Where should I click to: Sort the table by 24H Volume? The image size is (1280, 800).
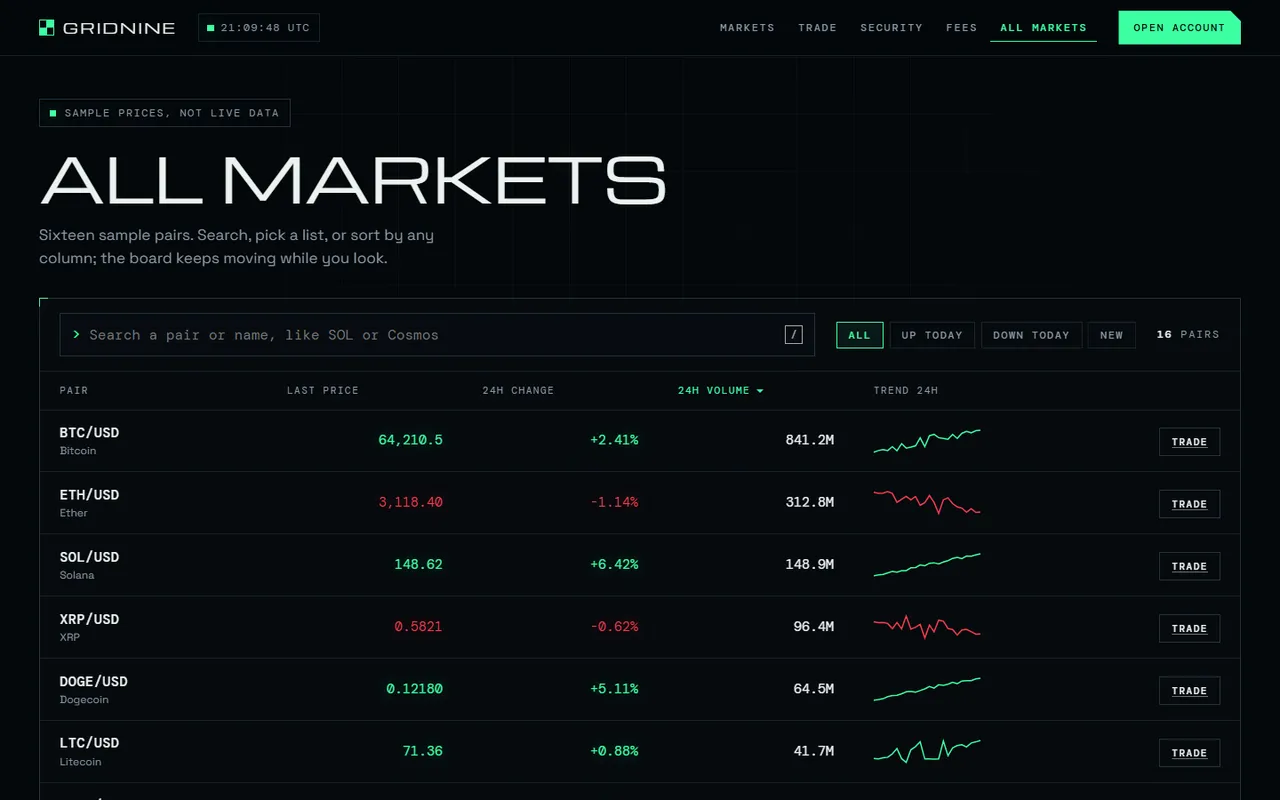click(x=720, y=391)
